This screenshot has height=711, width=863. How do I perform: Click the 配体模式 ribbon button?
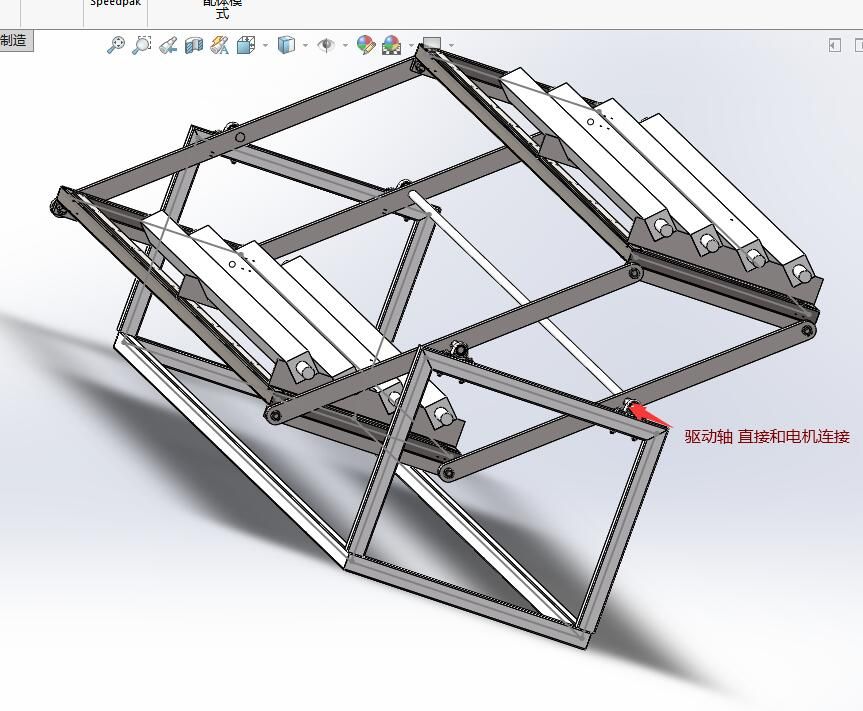click(x=222, y=8)
